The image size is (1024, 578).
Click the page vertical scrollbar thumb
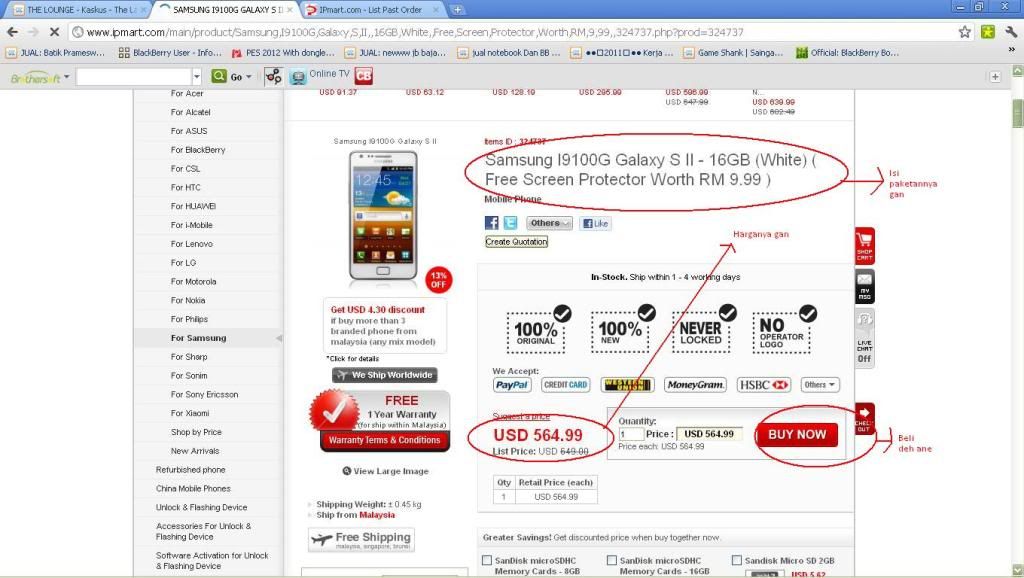[1017, 114]
